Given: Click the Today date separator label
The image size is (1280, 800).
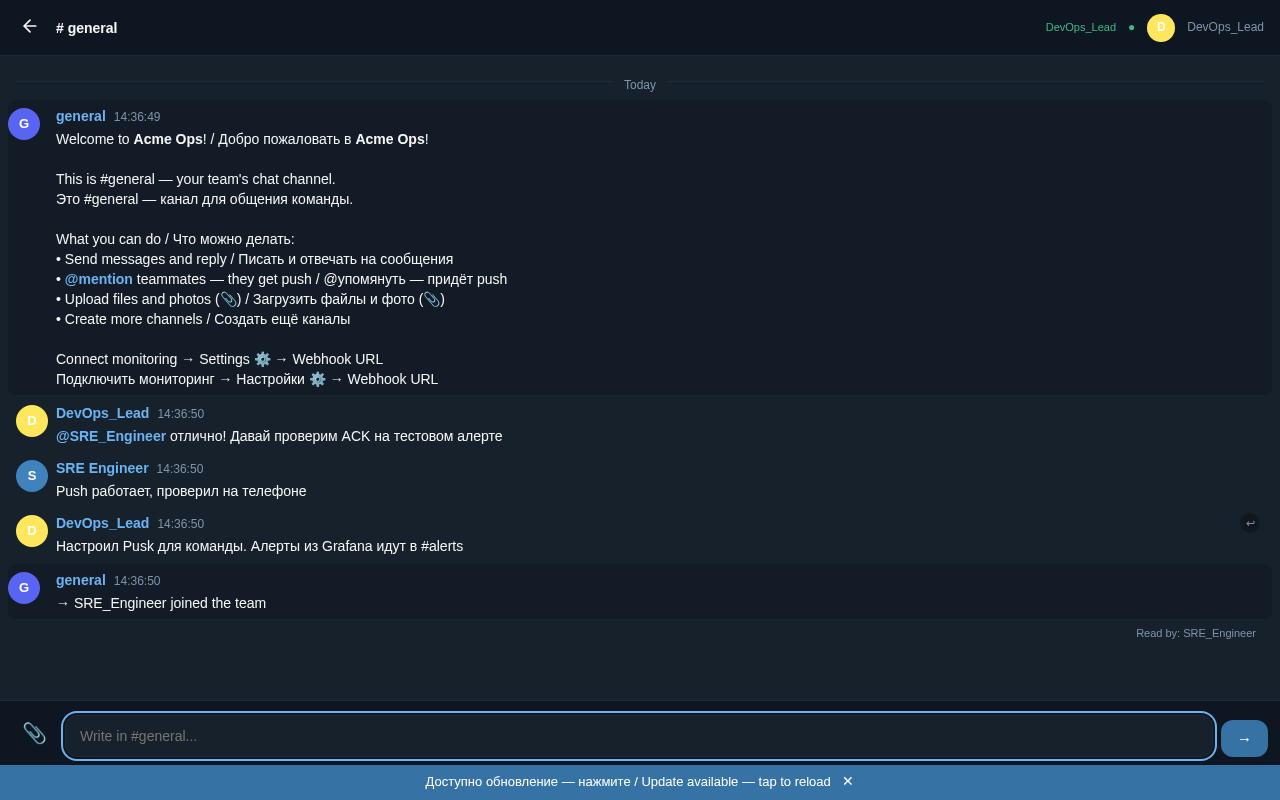Looking at the screenshot, I should coord(640,85).
